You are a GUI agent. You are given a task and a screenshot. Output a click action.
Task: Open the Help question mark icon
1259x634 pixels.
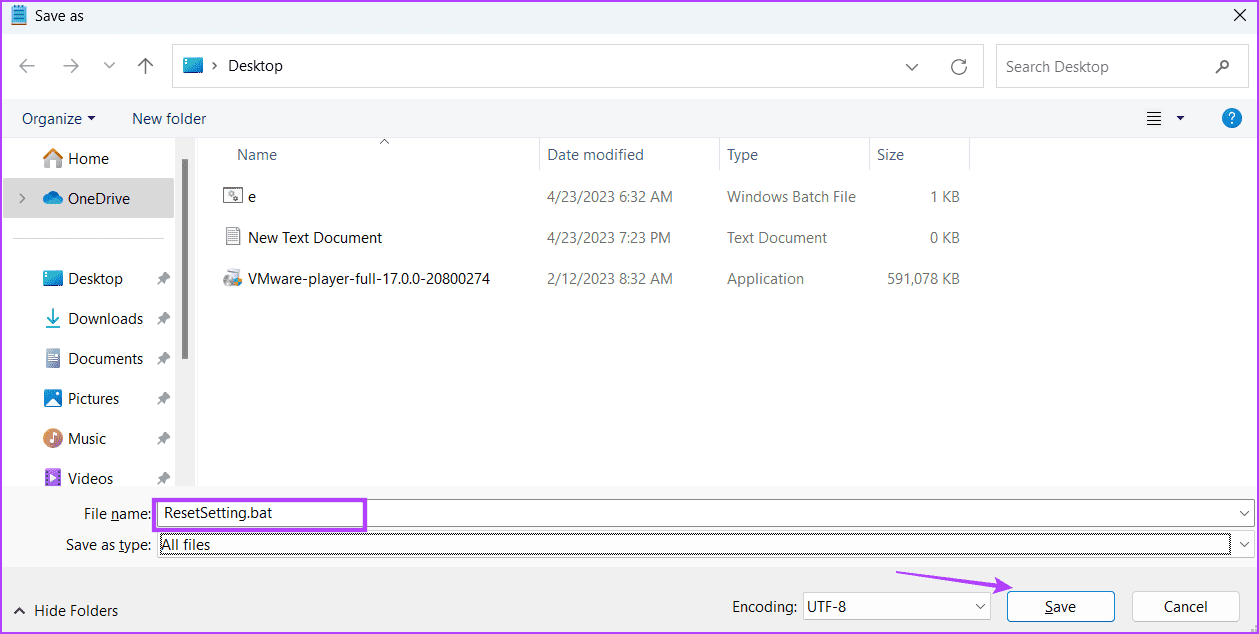pyautogui.click(x=1232, y=118)
